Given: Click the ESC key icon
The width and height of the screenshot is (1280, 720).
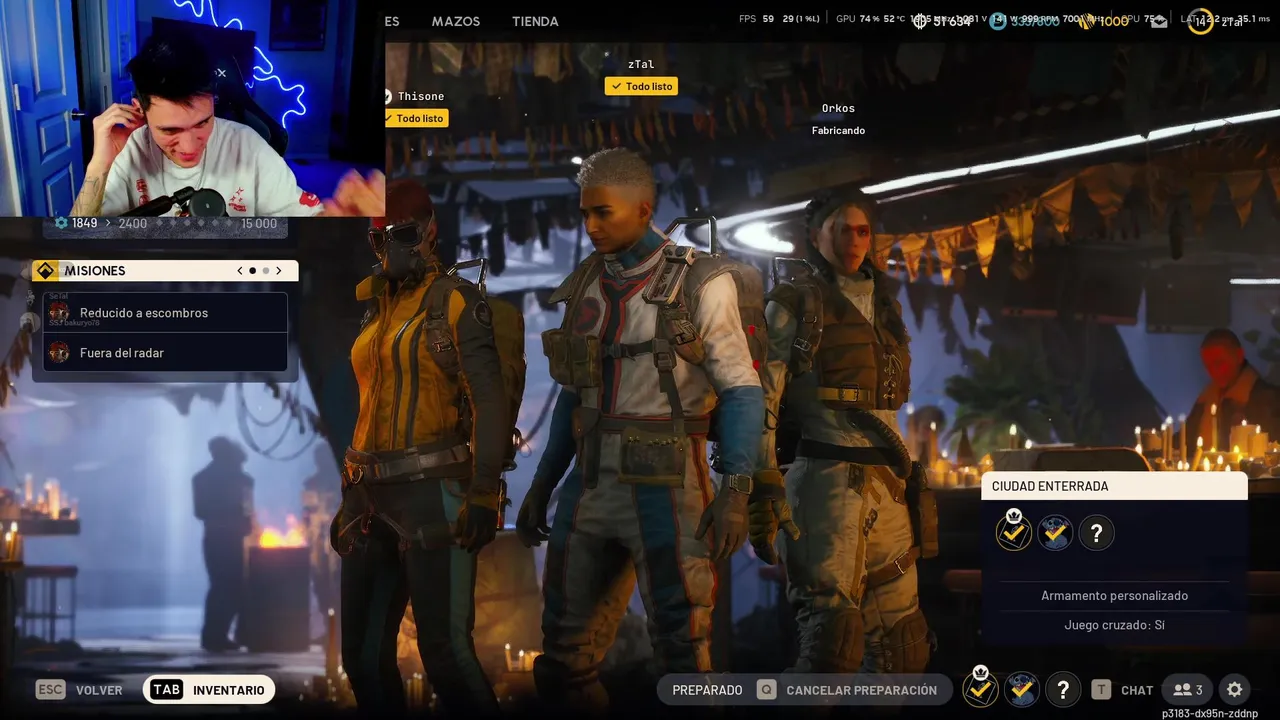Looking at the screenshot, I should click(x=50, y=690).
